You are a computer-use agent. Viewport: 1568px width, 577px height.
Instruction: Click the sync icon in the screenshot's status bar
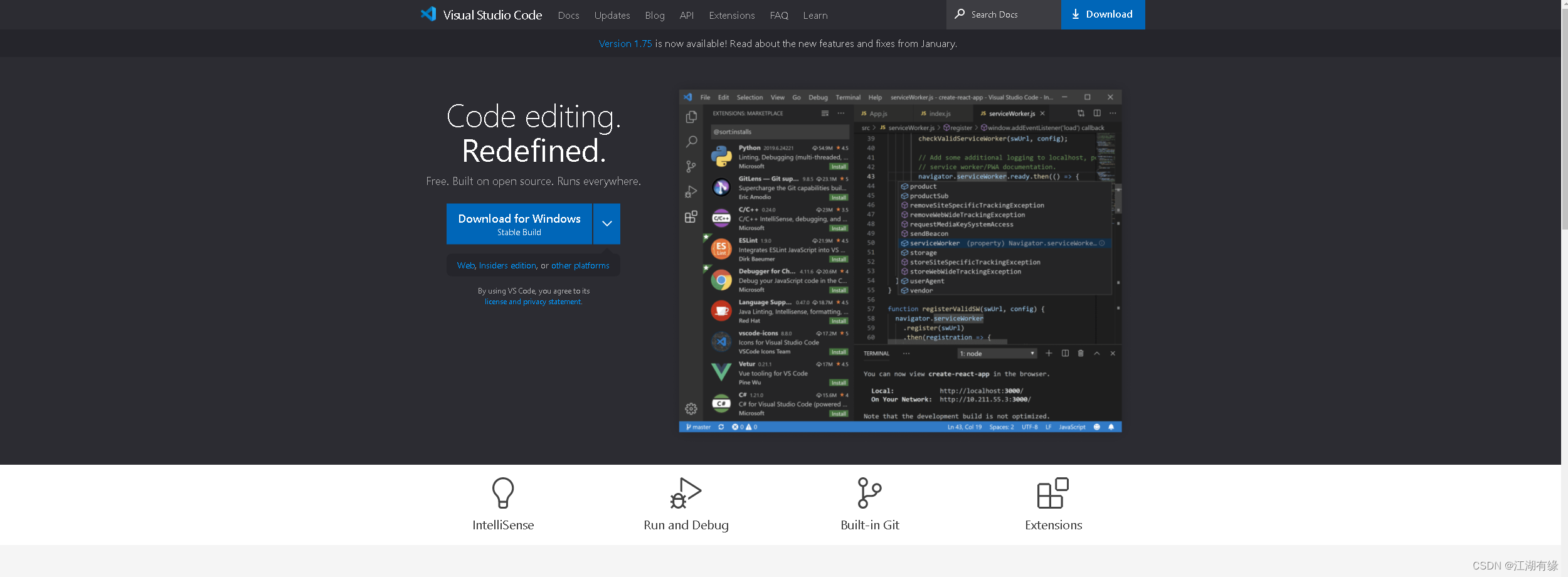pyautogui.click(x=721, y=426)
